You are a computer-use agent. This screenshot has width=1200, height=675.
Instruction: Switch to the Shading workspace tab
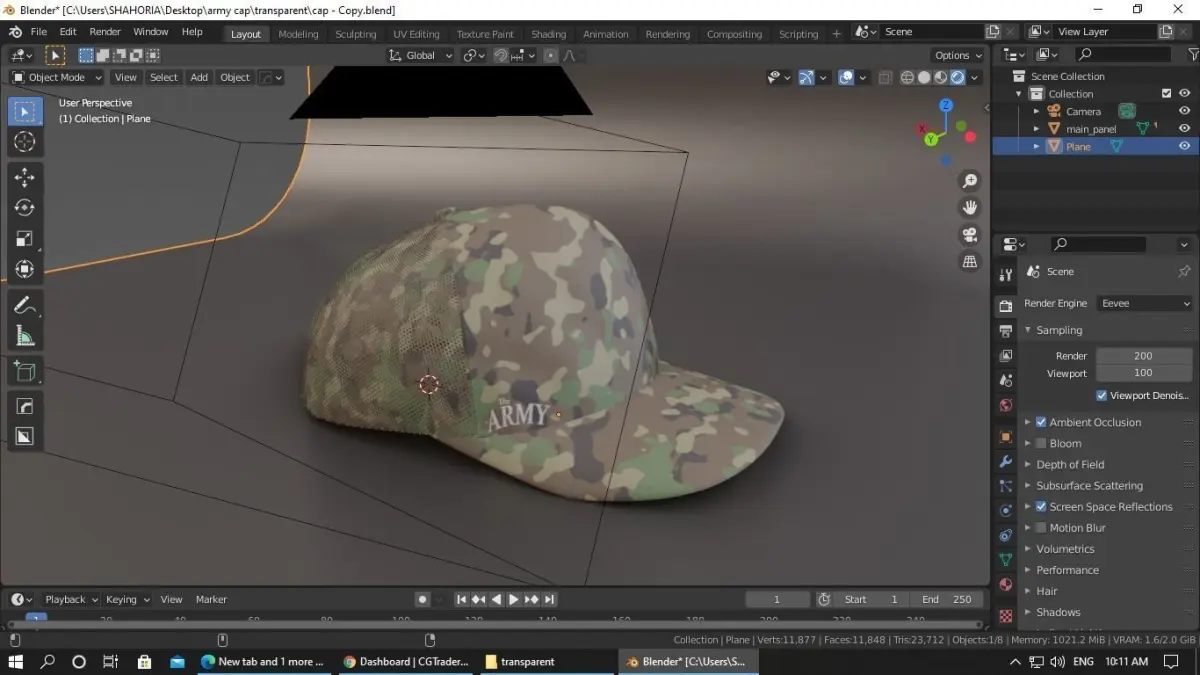point(548,34)
